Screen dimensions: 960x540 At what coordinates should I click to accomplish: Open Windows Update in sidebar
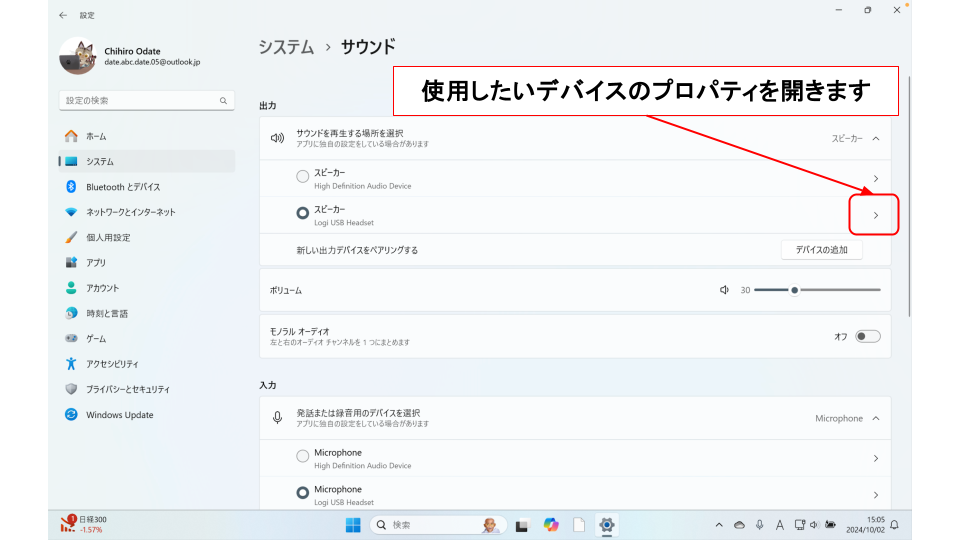119,415
